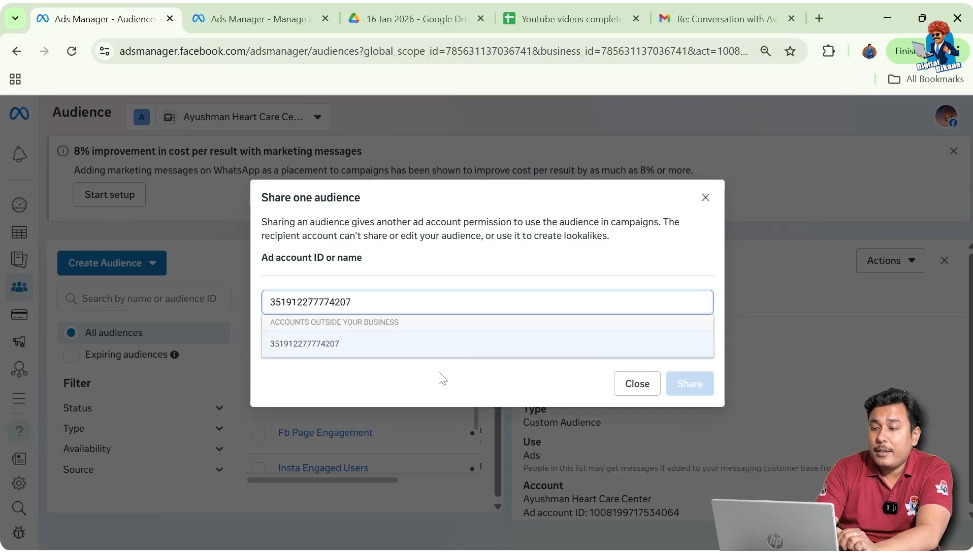Screen dimensions: 973x553
Task: Switch to the Google Drive tab
Action: click(416, 19)
